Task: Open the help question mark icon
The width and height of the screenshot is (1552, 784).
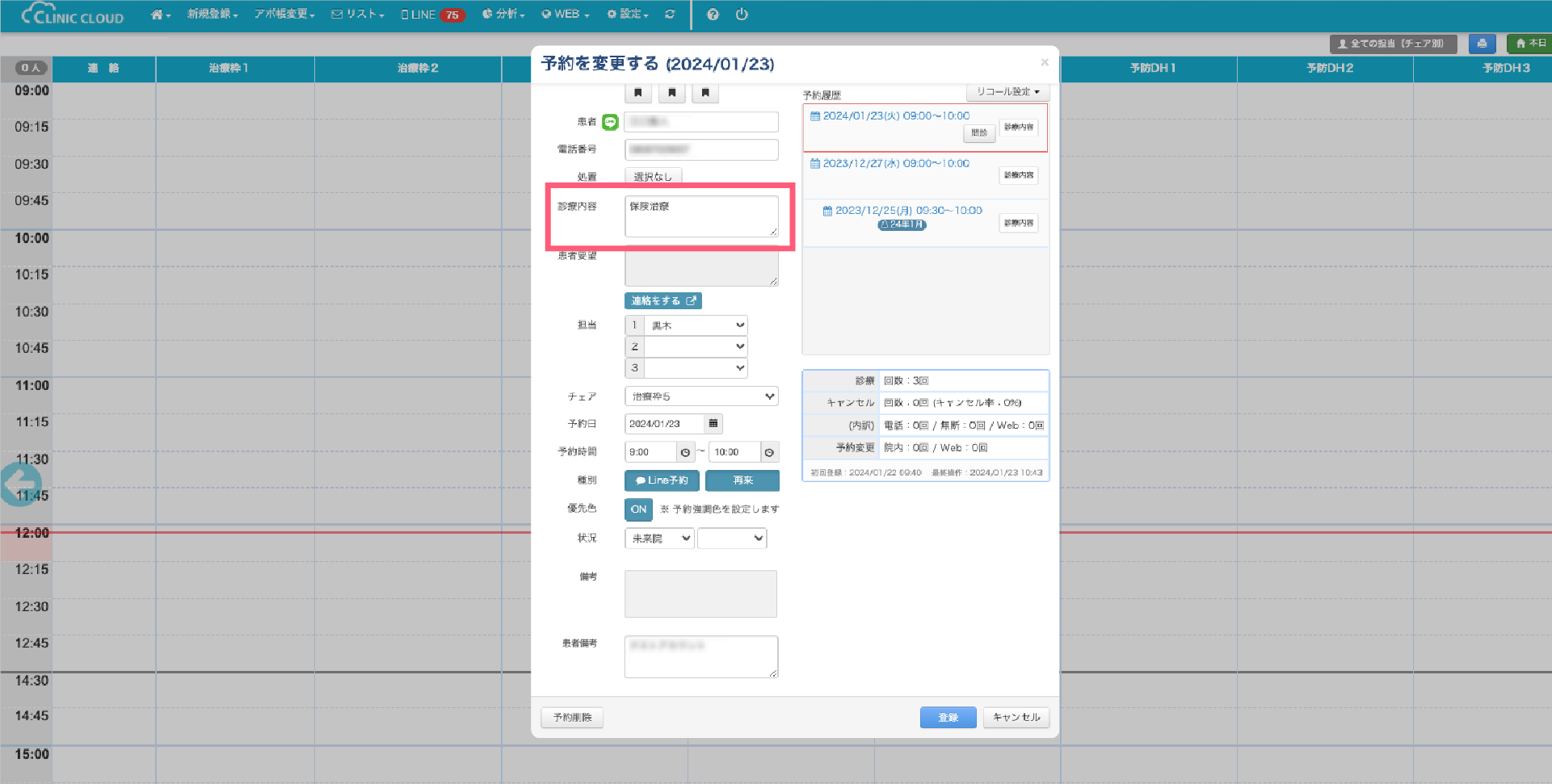Action: point(713,15)
